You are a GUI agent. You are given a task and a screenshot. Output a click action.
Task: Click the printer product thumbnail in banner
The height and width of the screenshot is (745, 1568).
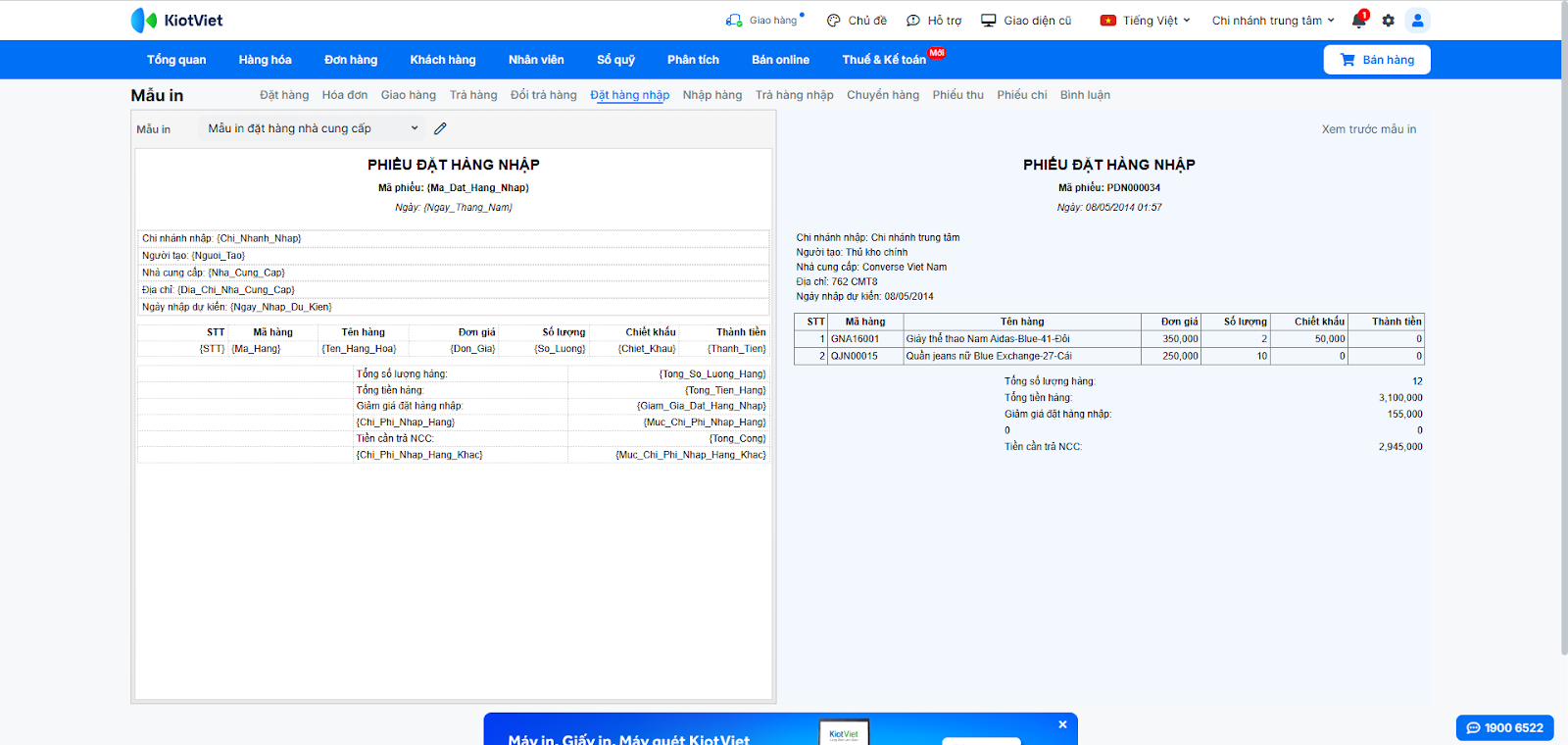(844, 732)
